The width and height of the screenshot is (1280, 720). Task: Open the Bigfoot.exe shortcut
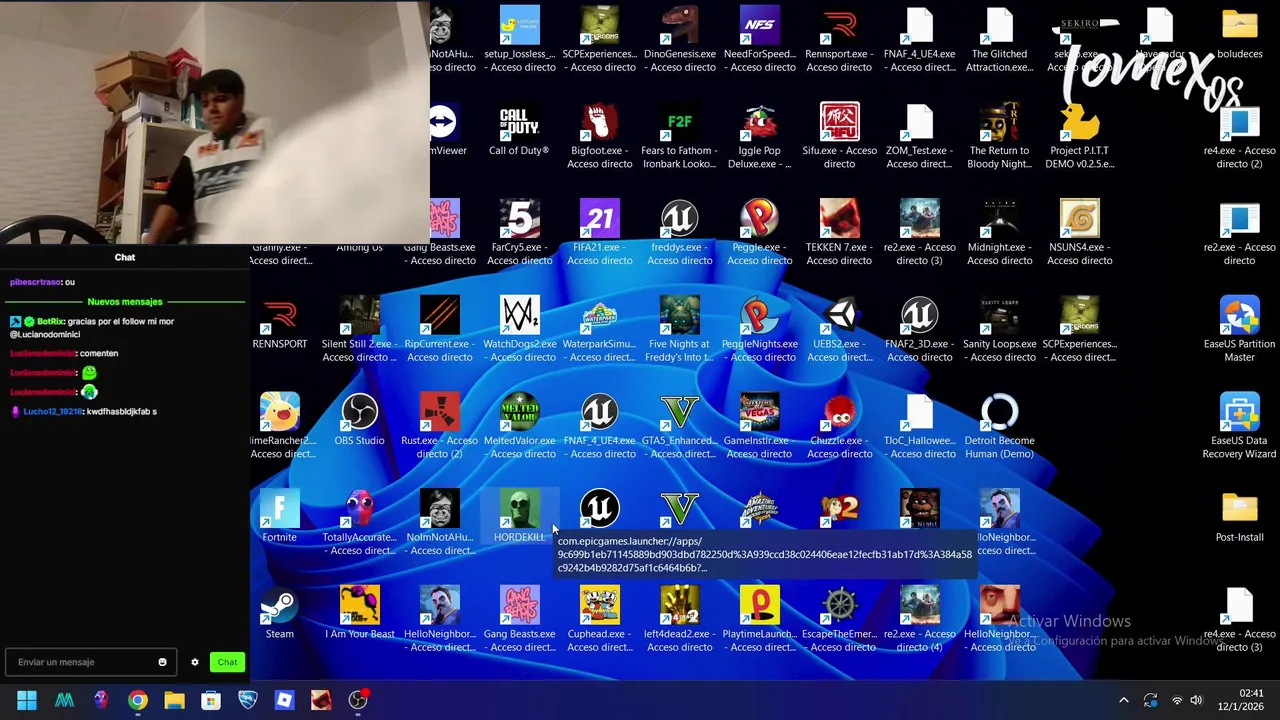[x=599, y=135]
